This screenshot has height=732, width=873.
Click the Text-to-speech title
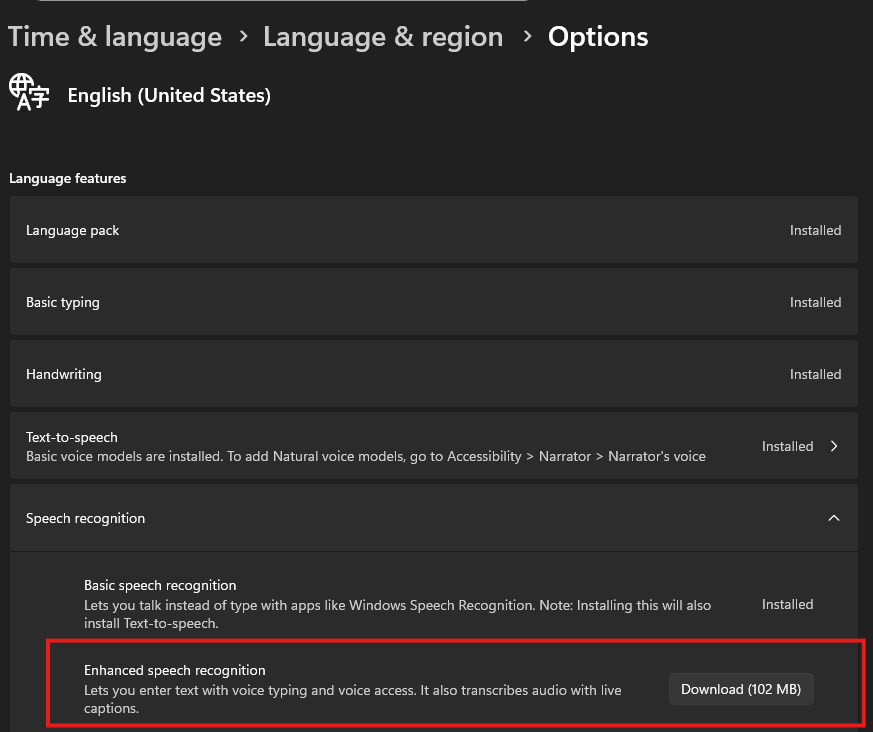[72, 437]
